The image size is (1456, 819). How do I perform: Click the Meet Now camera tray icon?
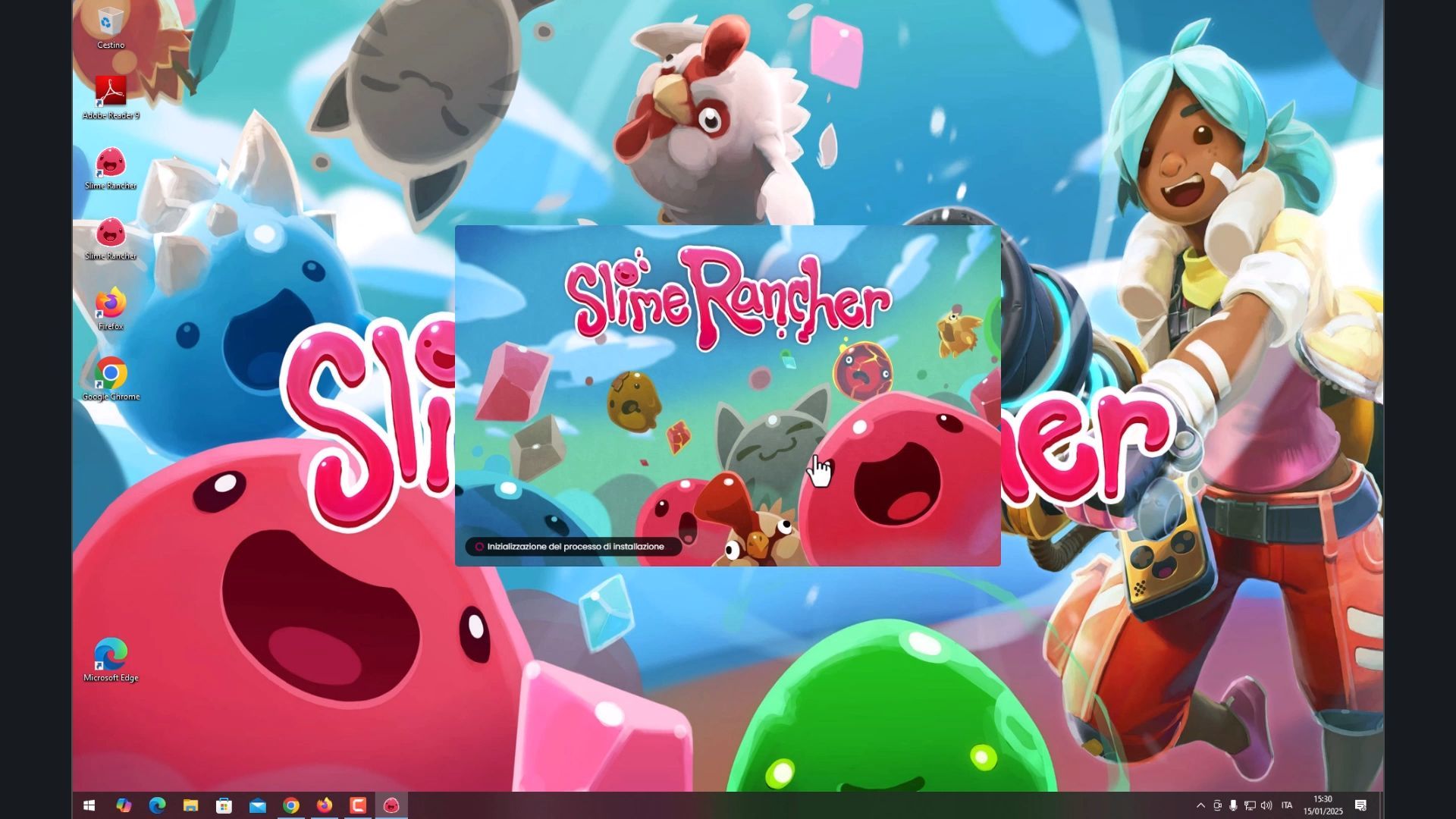tap(1217, 805)
